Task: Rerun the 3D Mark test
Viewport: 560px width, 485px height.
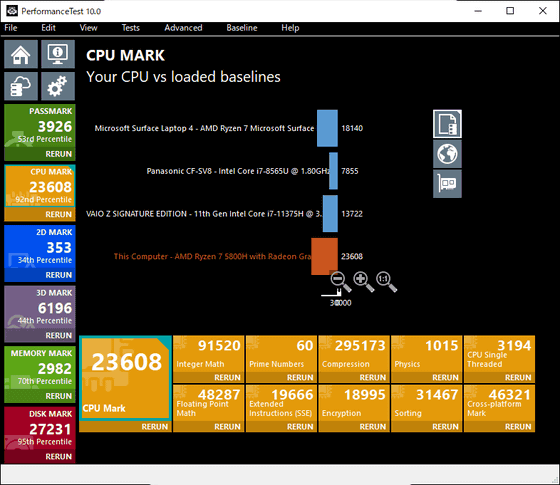Action: click(x=40, y=335)
